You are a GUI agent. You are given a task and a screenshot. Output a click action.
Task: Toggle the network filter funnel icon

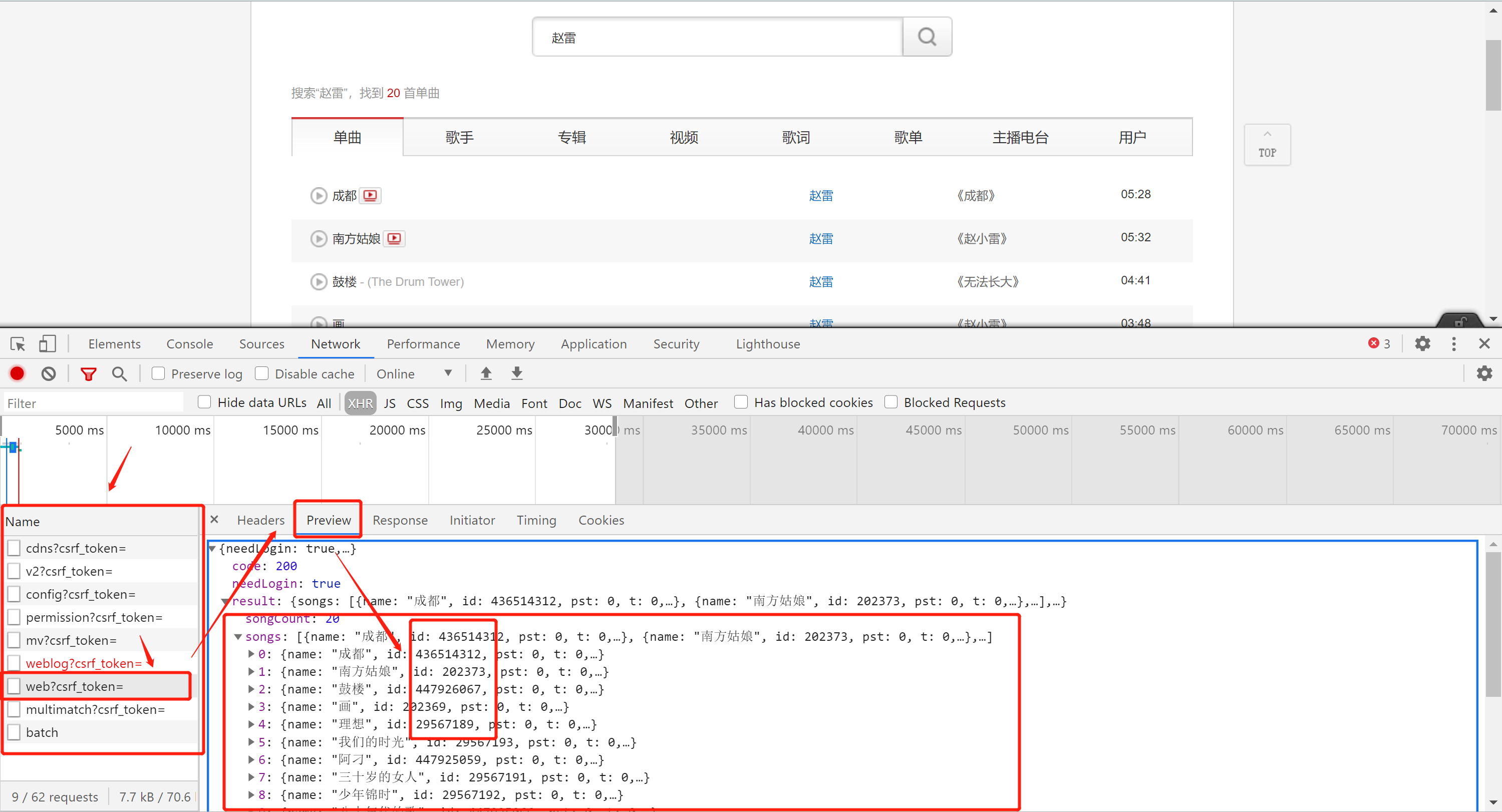click(88, 373)
